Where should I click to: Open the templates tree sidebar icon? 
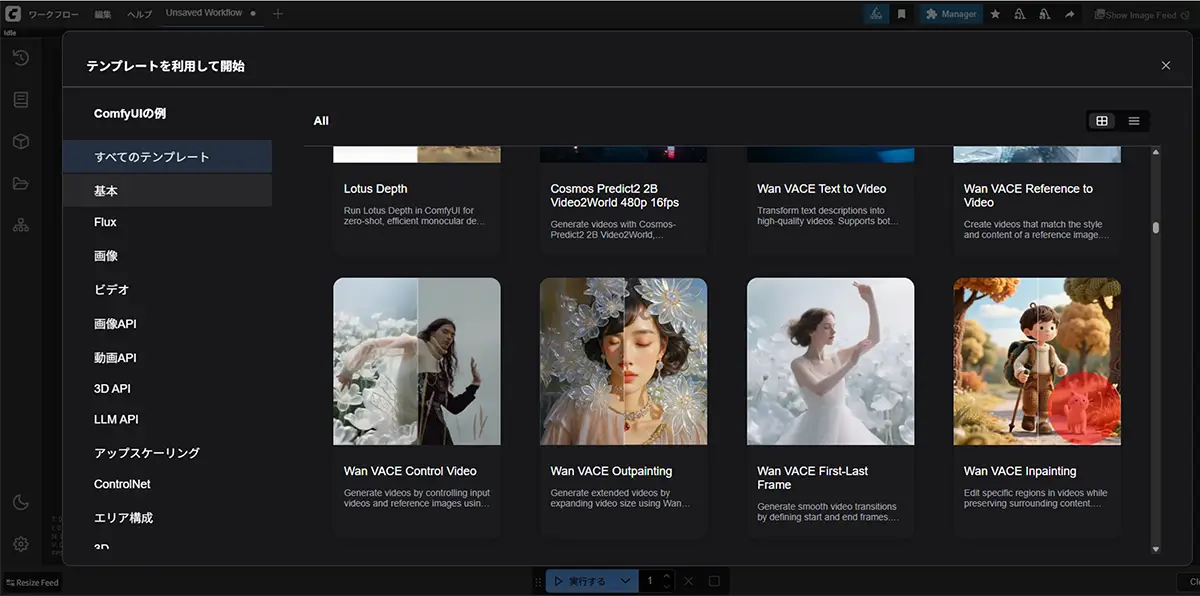tap(20, 225)
